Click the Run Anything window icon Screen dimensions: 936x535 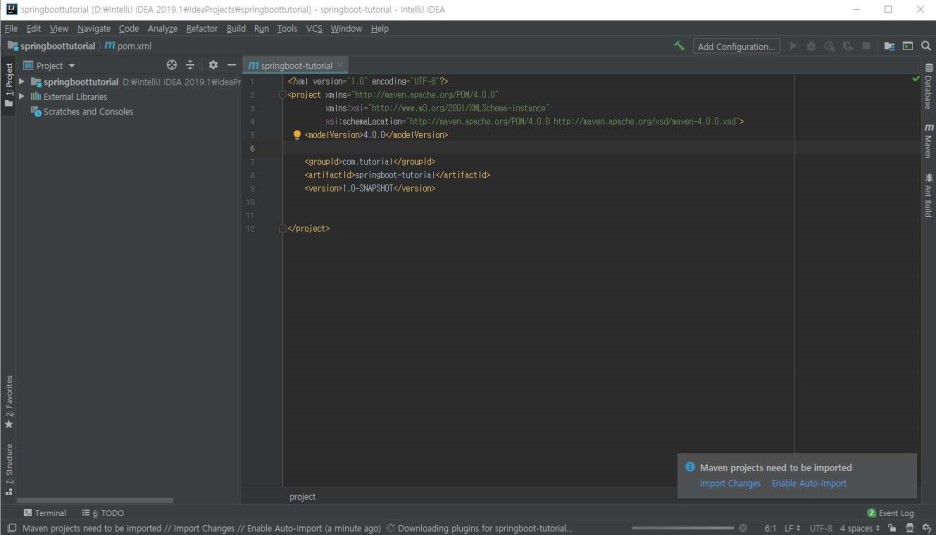(908, 46)
